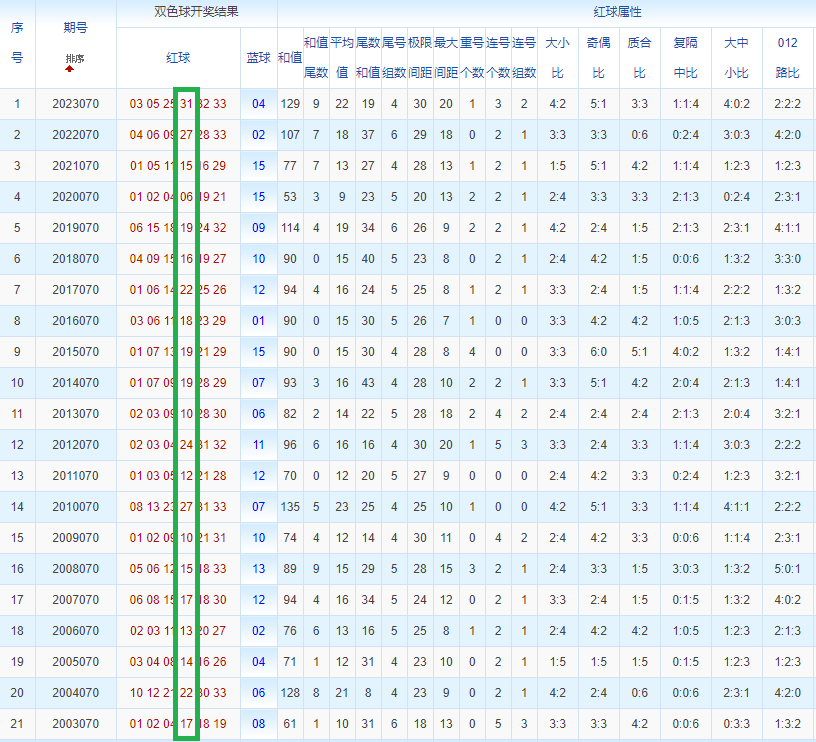Screen dimensions: 816x742
Task: Click the 蓝球 column header
Action: (x=259, y=58)
